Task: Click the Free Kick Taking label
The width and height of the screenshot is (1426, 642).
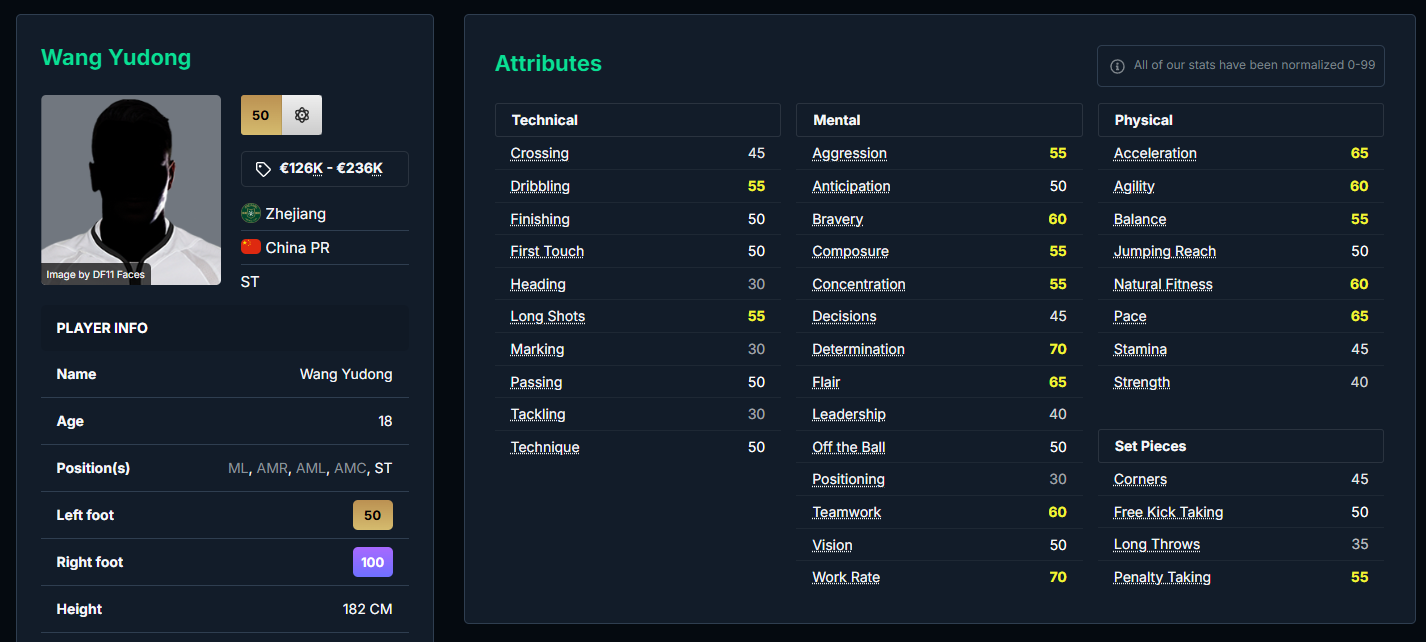Action: (x=1168, y=512)
